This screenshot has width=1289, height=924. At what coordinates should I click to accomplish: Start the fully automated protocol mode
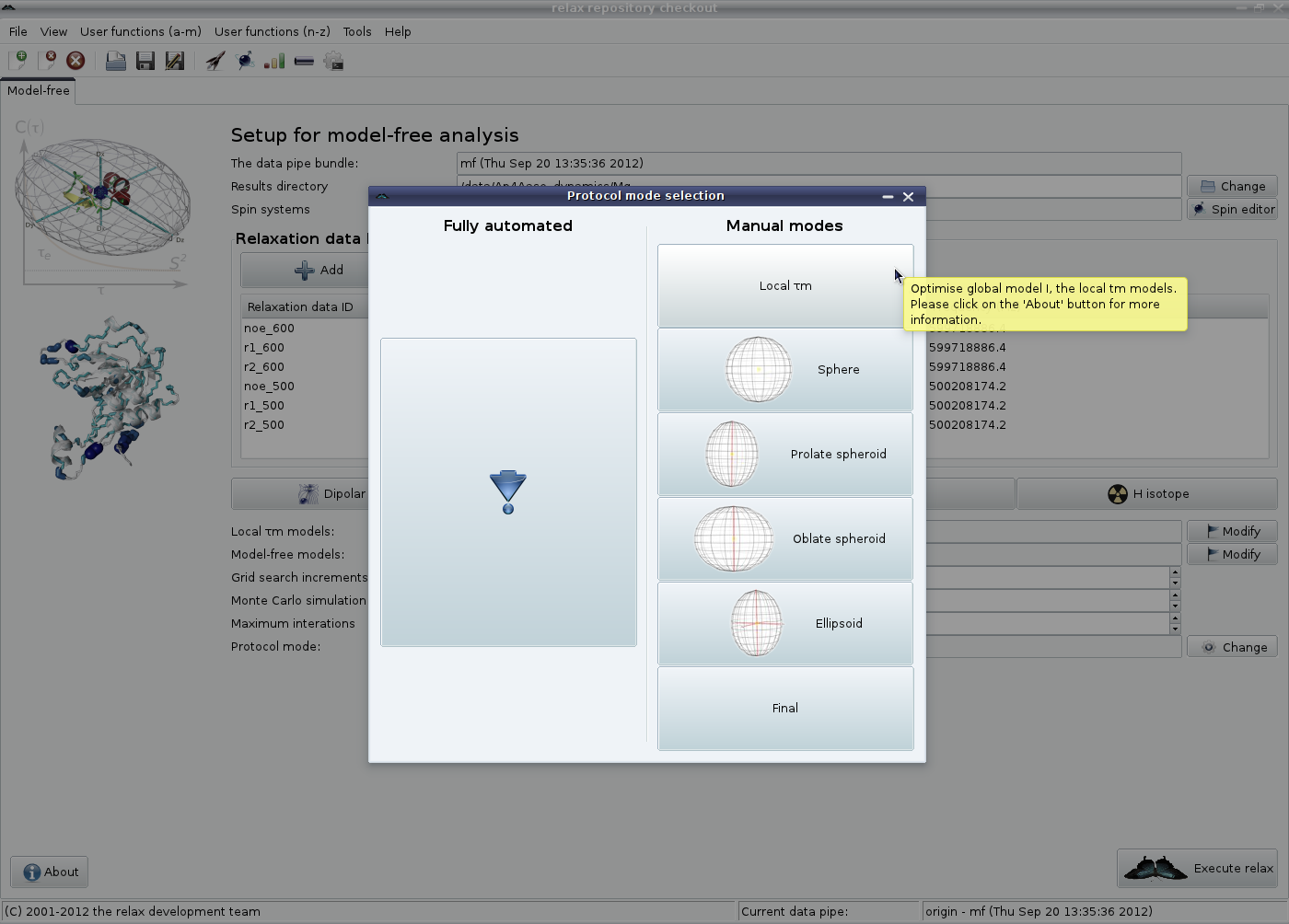tap(508, 491)
